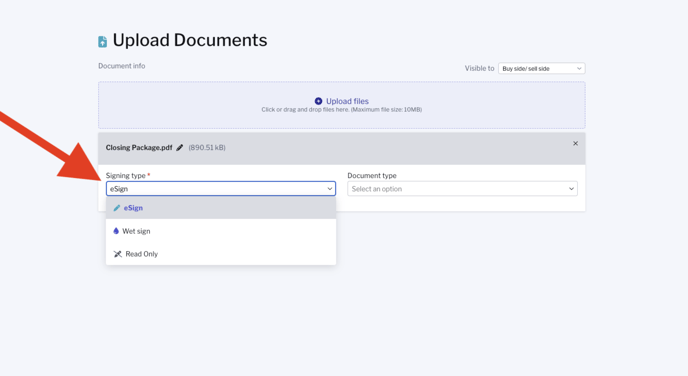Click the Read Only crossed-pen icon

[x=118, y=254]
